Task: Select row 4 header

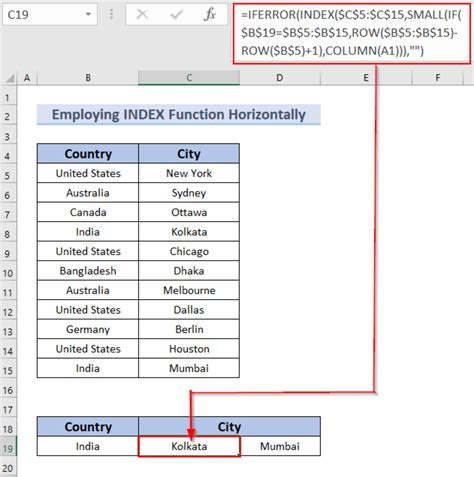Action: [8, 156]
